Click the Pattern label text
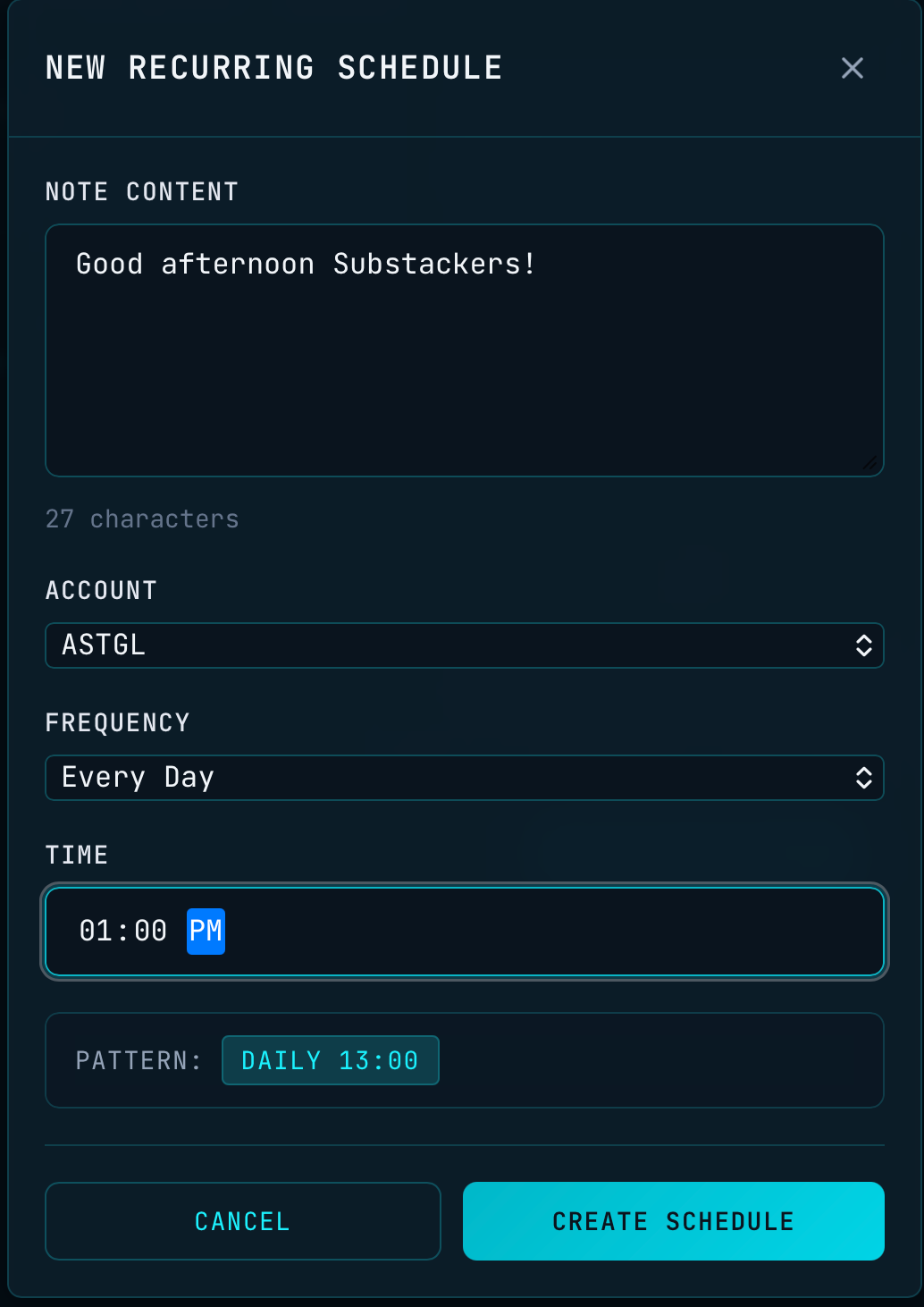The width and height of the screenshot is (924, 1307). [139, 1061]
